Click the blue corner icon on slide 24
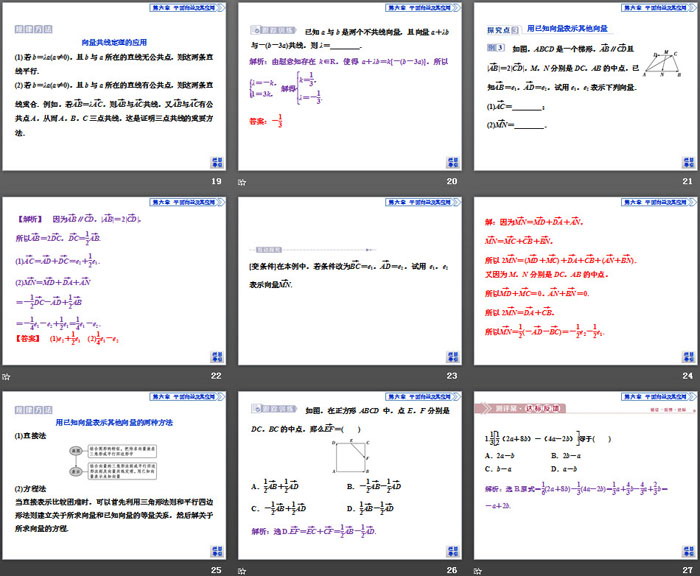700x576 pixels. (x=688, y=357)
